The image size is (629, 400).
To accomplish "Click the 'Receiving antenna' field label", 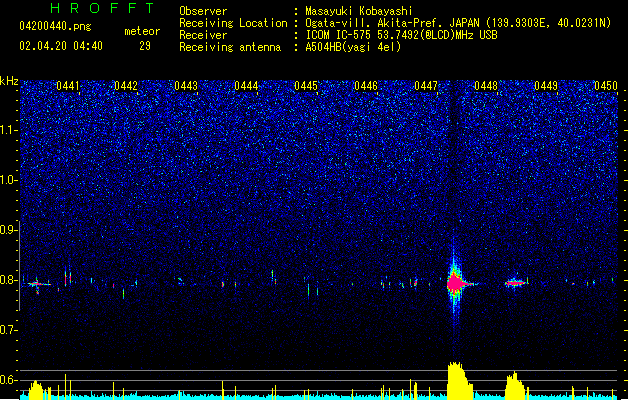I will click(x=230, y=47).
